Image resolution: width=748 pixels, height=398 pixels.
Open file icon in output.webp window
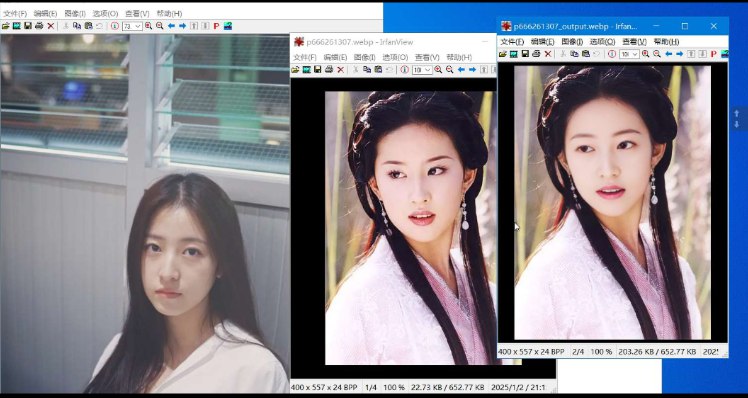coord(503,54)
